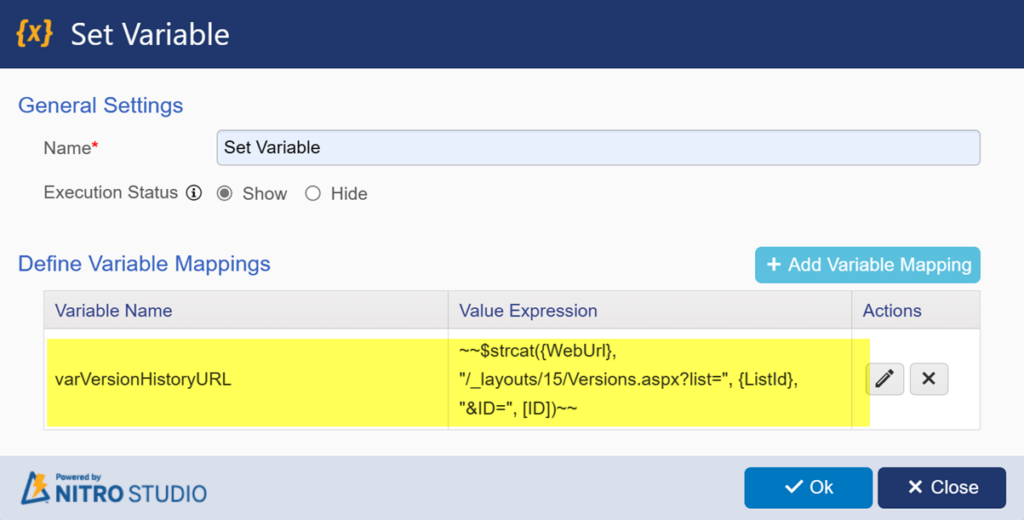1024x520 pixels.
Task: Delete the varVersionHistoryURL mapping with X icon
Action: [928, 379]
